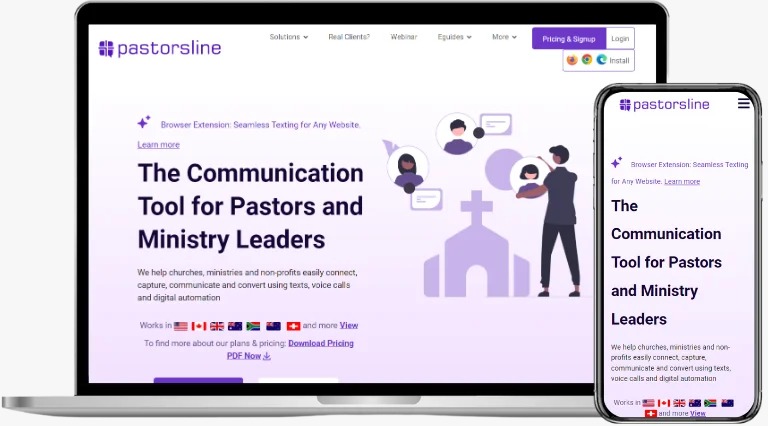Click the sparkle icon beside Browser Extension text
Screen dimensions: 768x426
point(144,123)
